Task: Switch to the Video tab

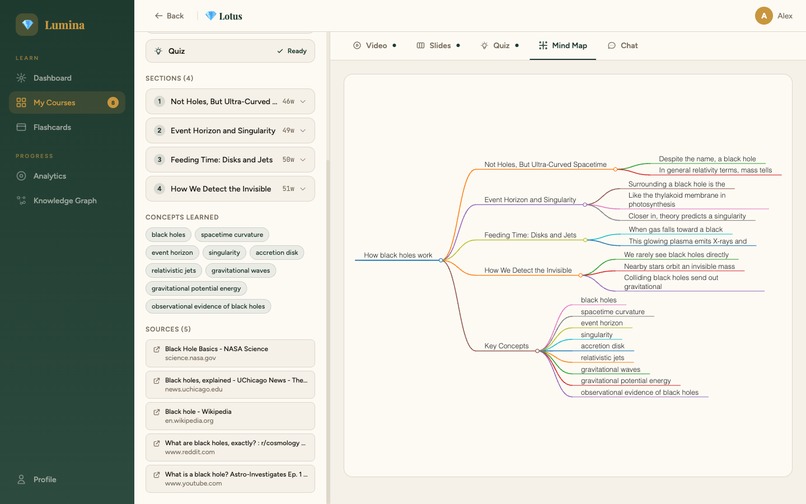Action: pos(375,45)
